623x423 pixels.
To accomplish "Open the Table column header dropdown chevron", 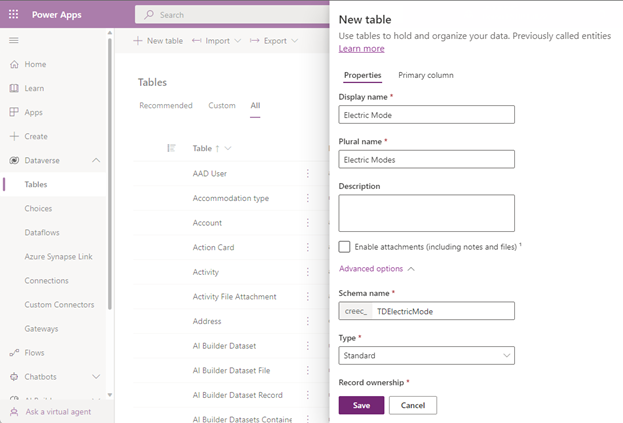I will point(228,148).
